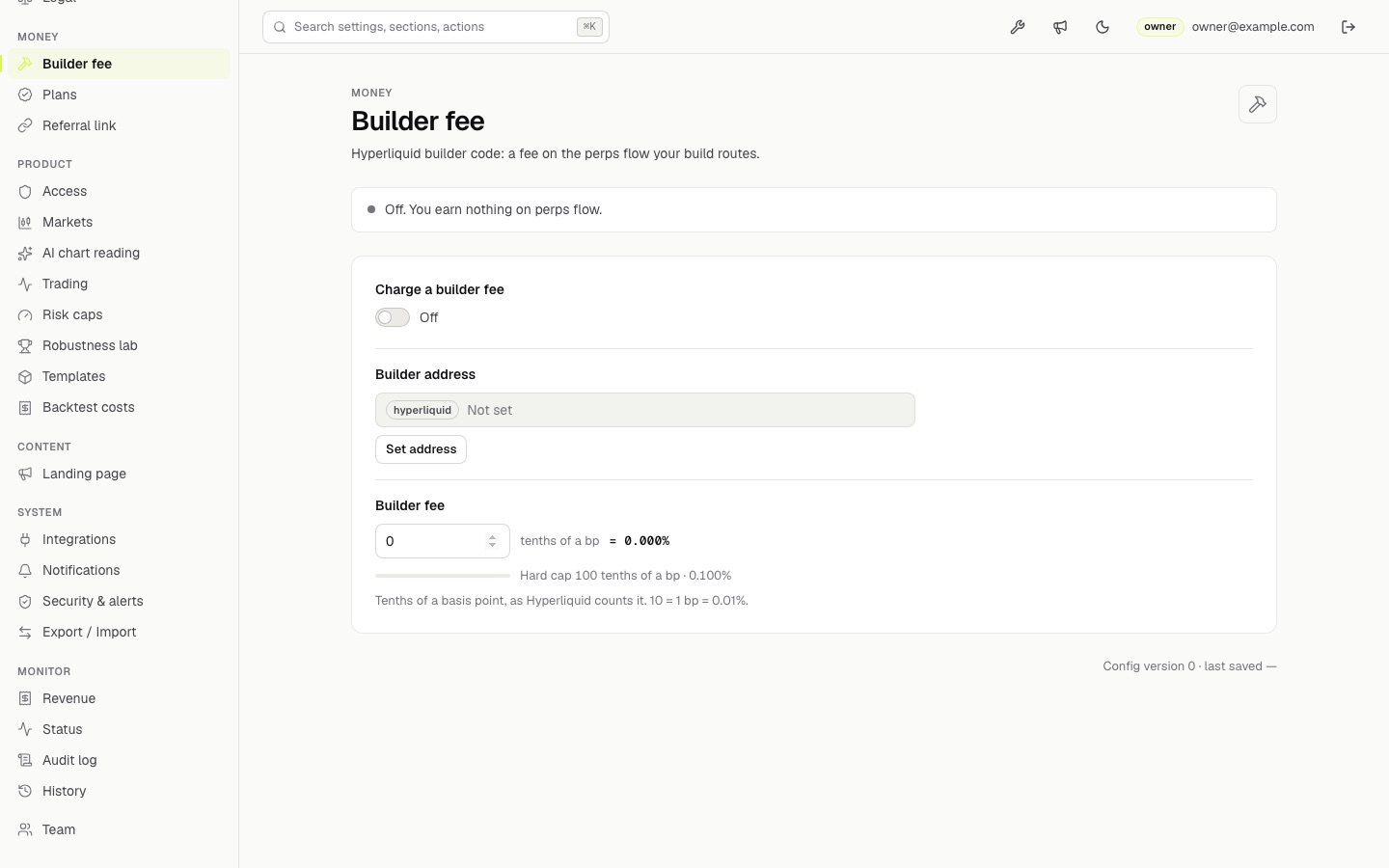
Task: Toggle dark mode with the moon icon
Action: pyautogui.click(x=1103, y=27)
